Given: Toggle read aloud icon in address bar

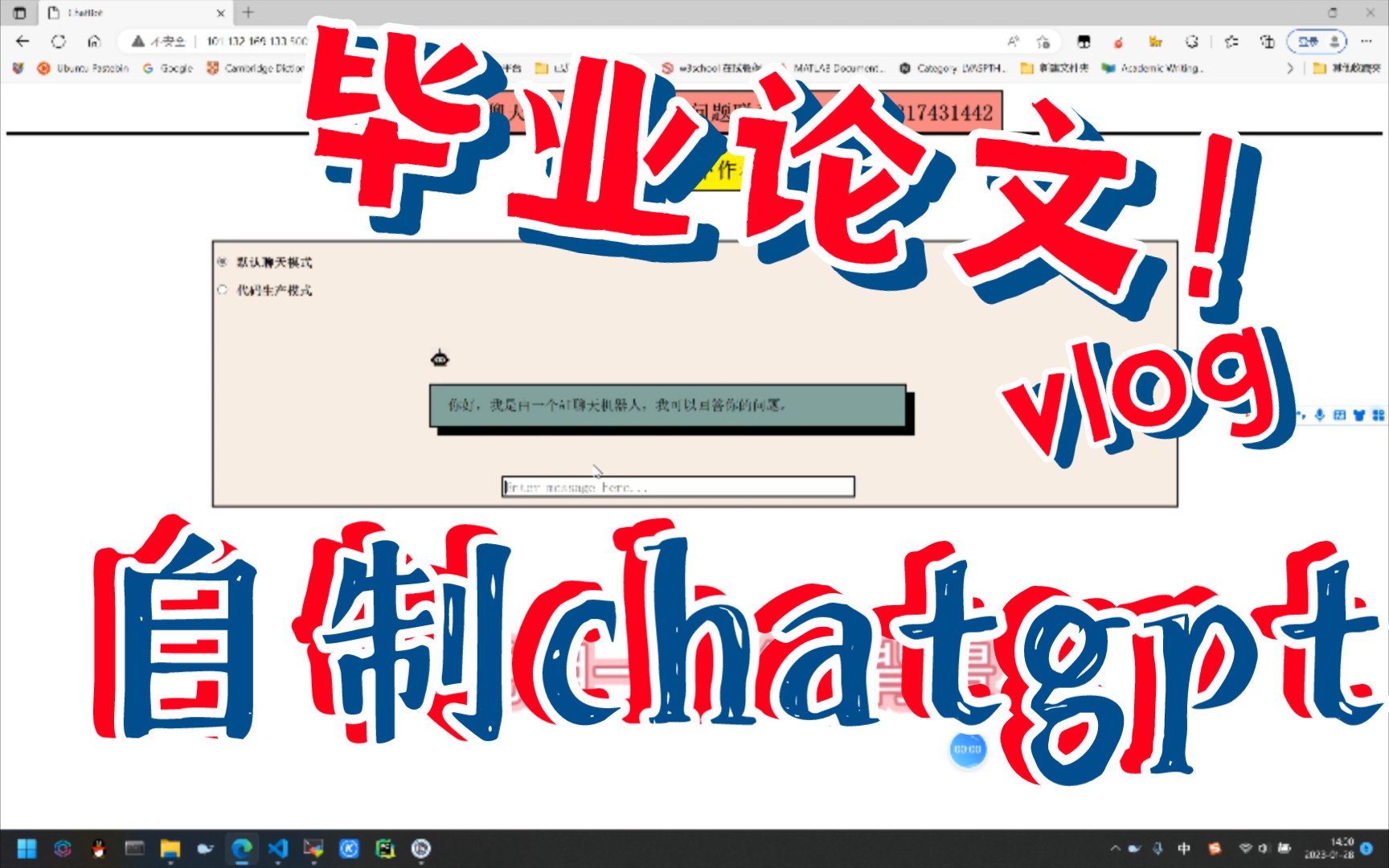Looking at the screenshot, I should pyautogui.click(x=1013, y=41).
